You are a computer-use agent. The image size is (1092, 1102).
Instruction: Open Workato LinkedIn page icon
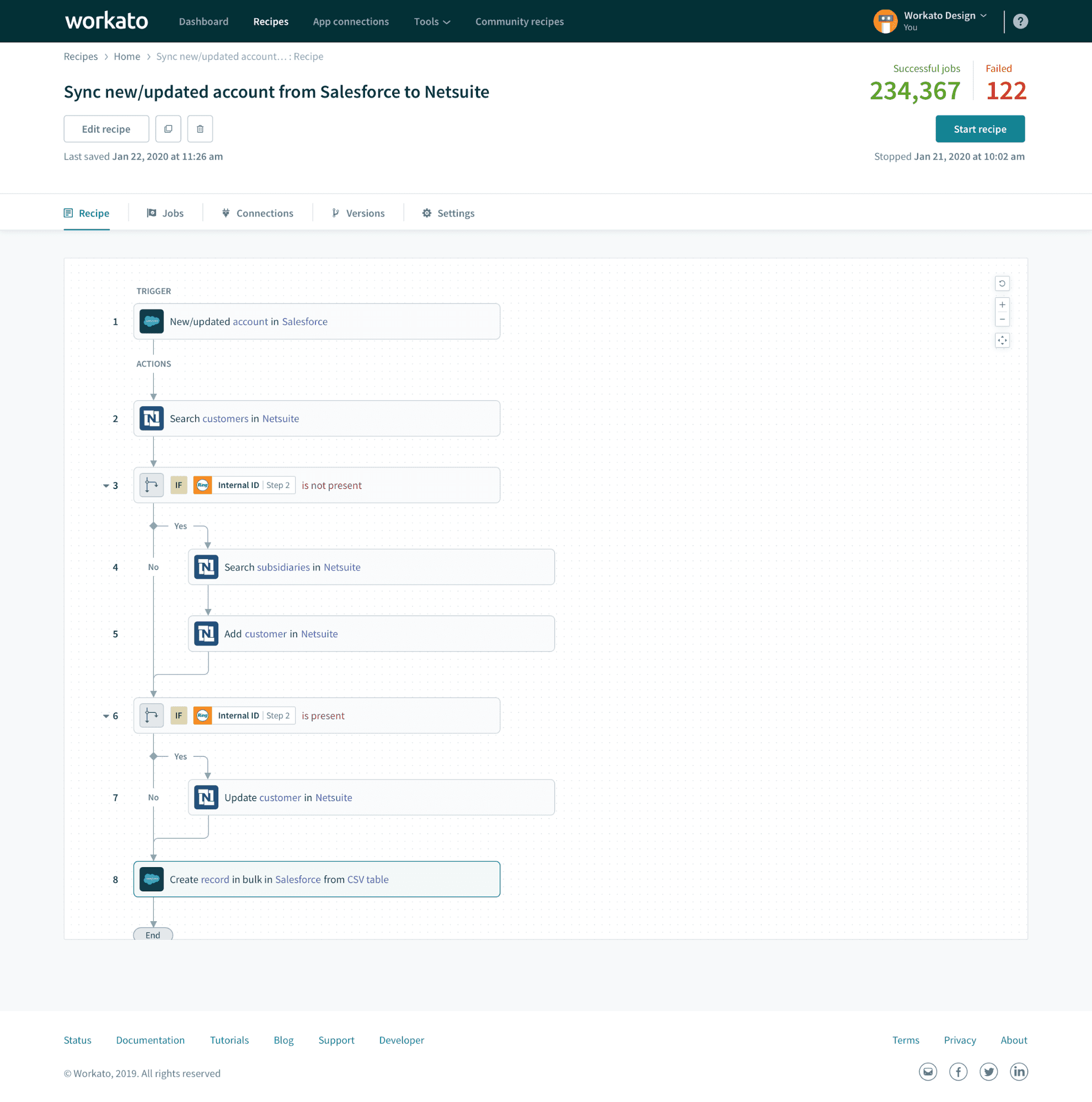pos(1019,1072)
